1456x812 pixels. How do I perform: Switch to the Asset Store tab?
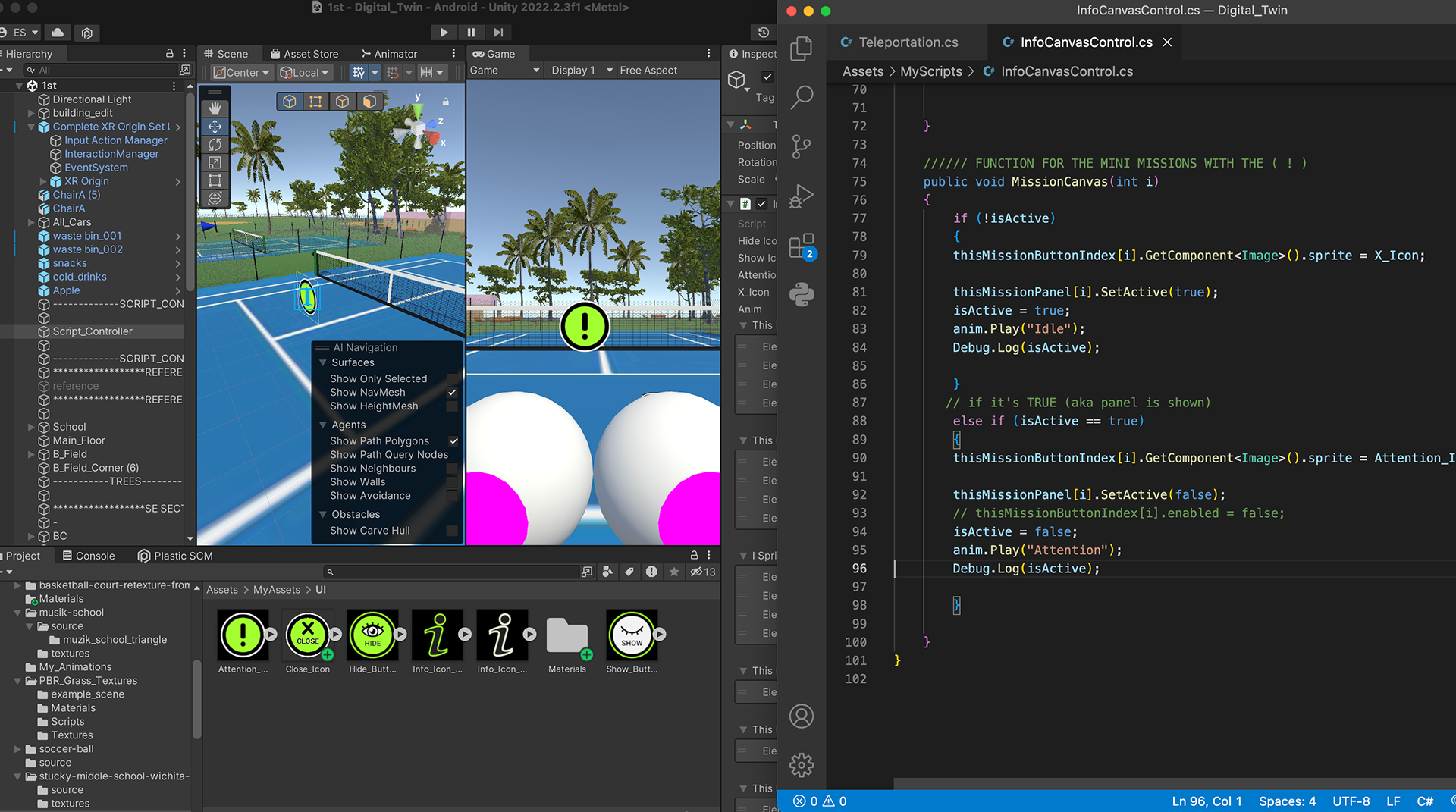point(305,54)
